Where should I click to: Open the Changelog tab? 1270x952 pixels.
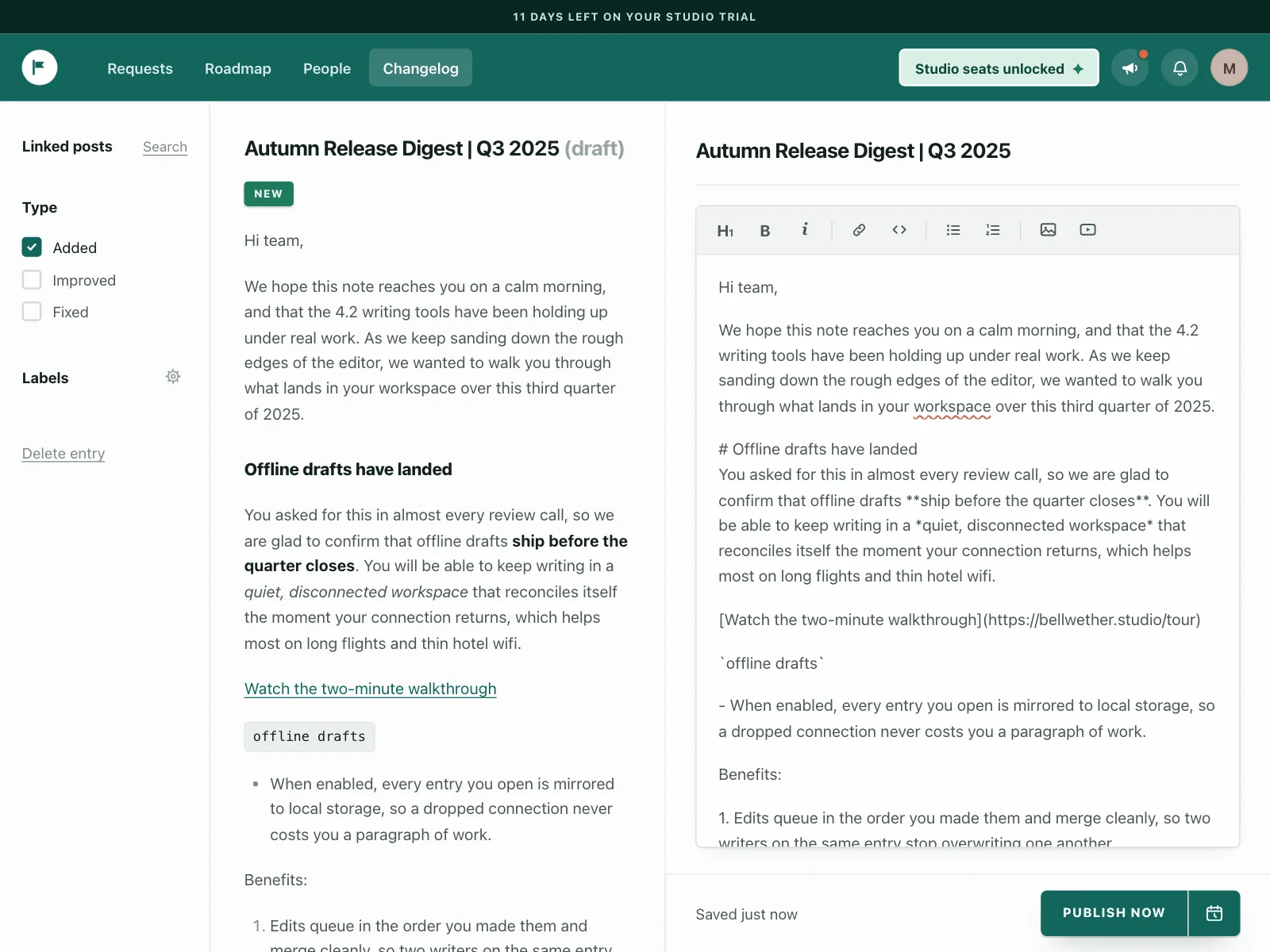tap(421, 68)
